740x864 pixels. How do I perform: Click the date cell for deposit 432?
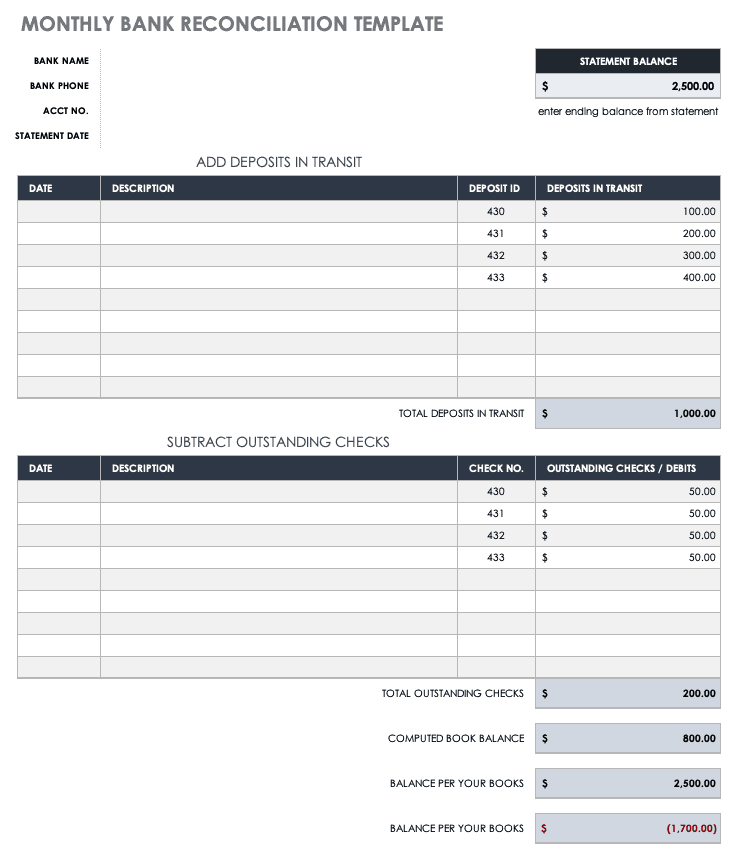(59, 256)
